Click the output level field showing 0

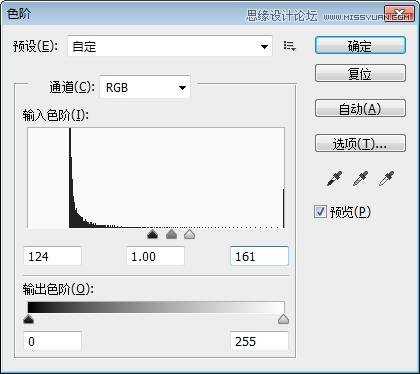point(52,341)
